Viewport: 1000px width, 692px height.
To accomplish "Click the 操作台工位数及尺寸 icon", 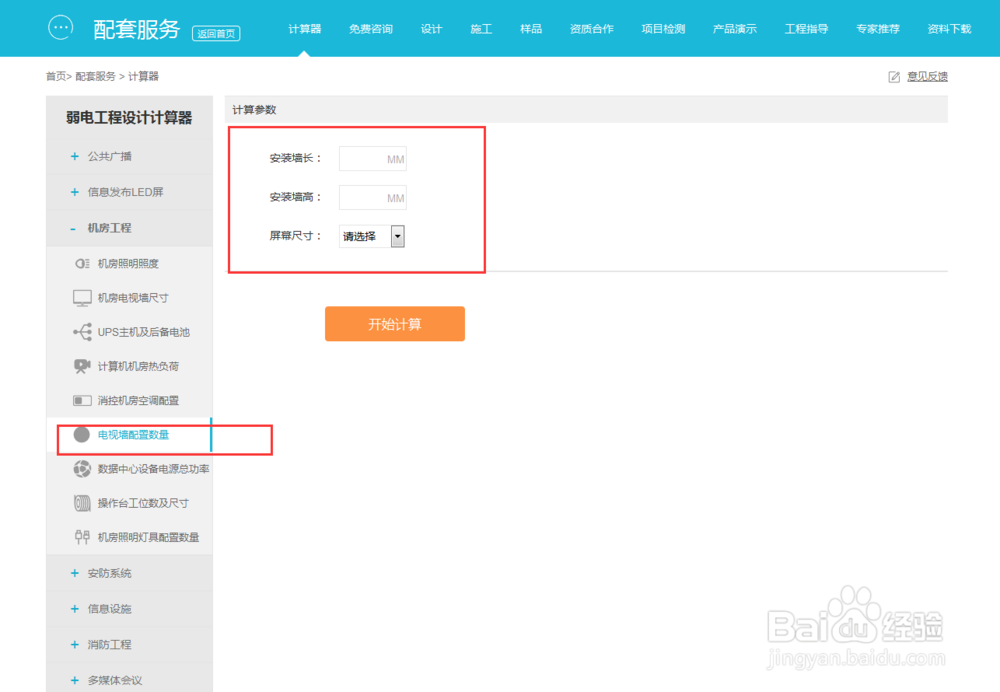I will coord(82,503).
